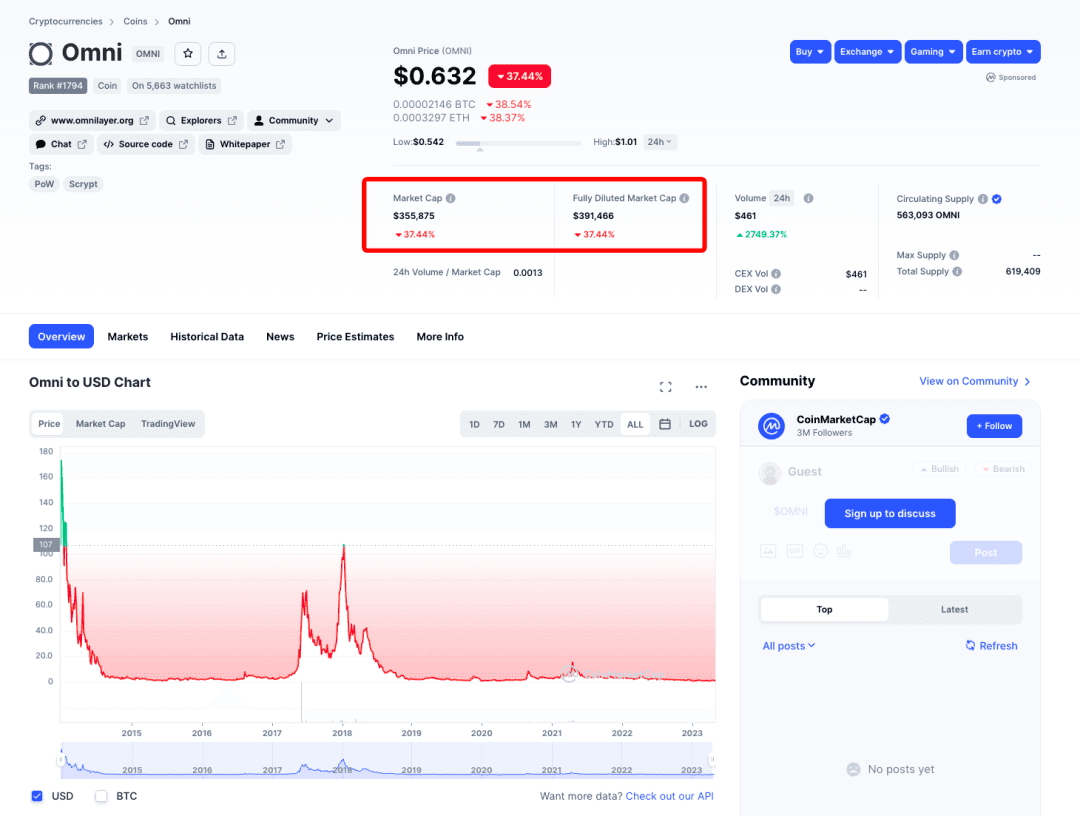Open Max Supply info icon
Screen dimensions: 1080x816
tap(954, 255)
